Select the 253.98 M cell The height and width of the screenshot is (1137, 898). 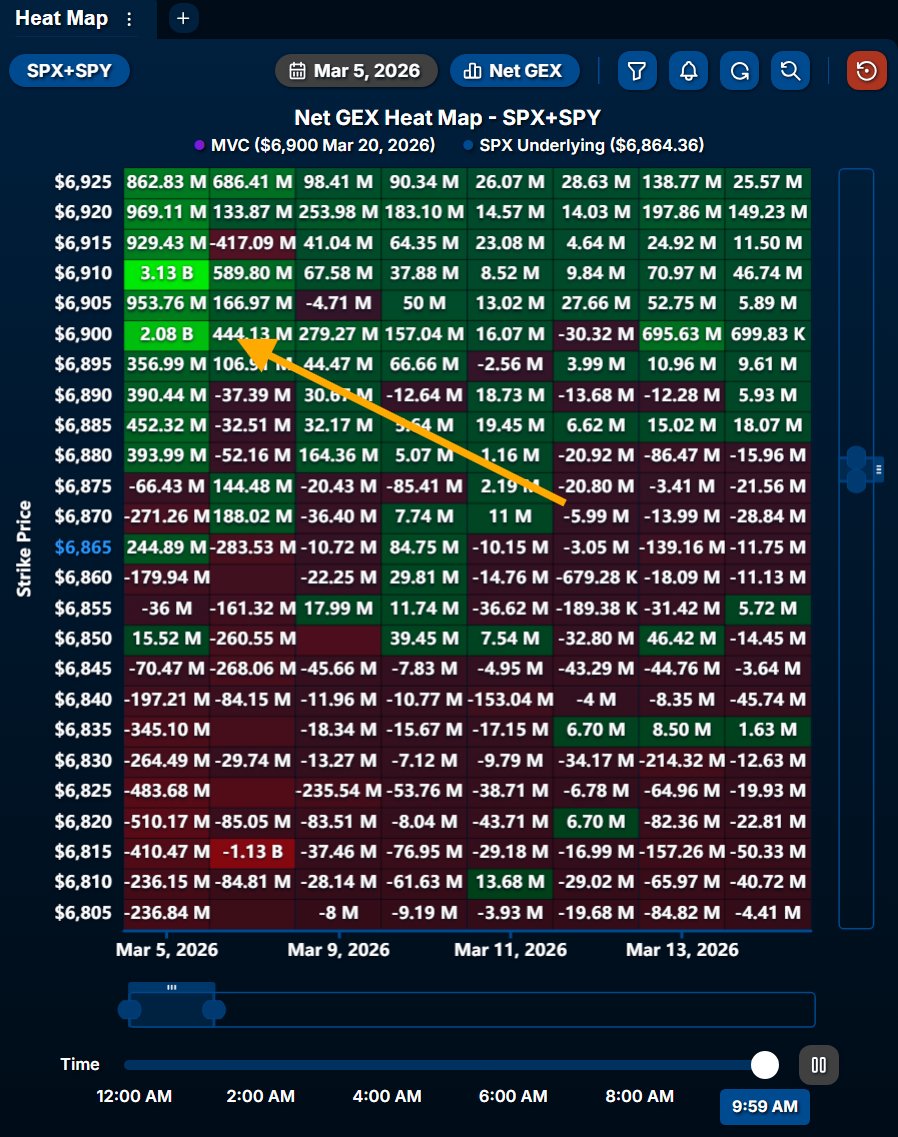click(338, 212)
